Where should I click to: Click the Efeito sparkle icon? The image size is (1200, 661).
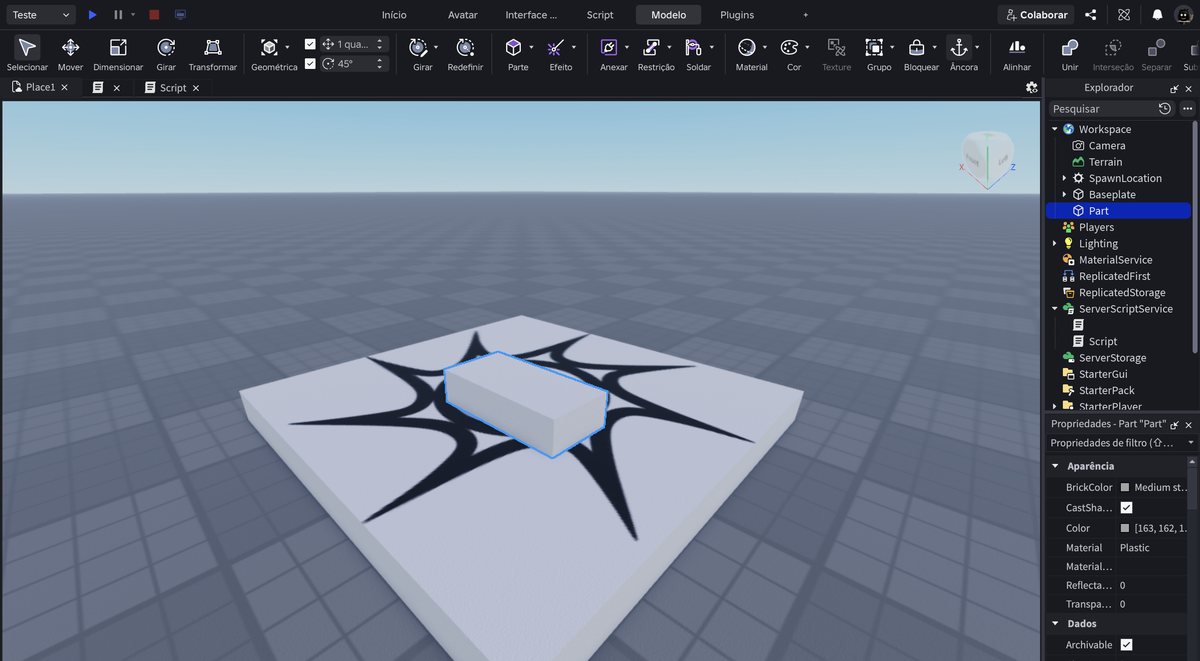556,48
